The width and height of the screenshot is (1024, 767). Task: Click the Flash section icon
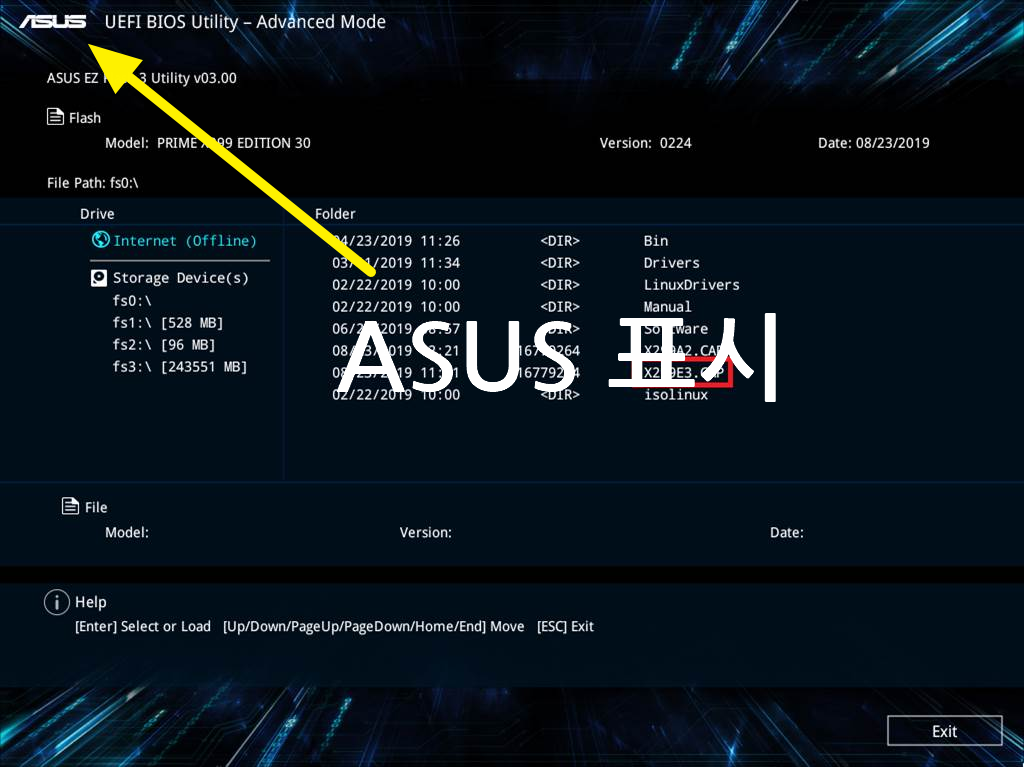pos(55,116)
